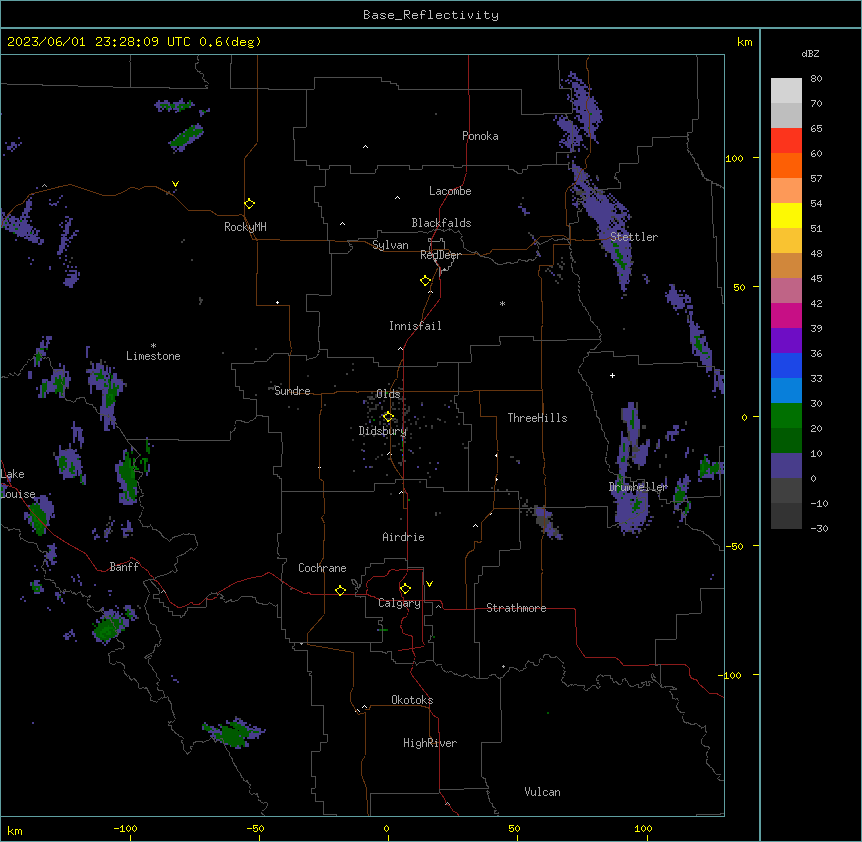Click the yellow marker below Cochrane

340,590
